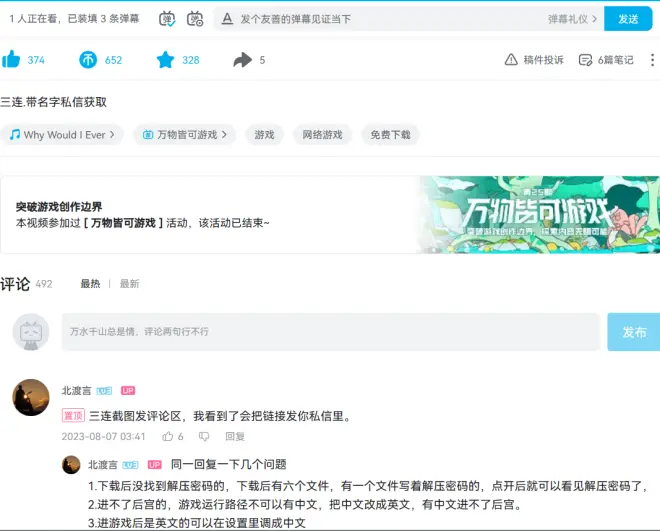Toggle the danmaku display switch
Image resolution: width=660 pixels, height=531 pixels.
click(x=167, y=18)
